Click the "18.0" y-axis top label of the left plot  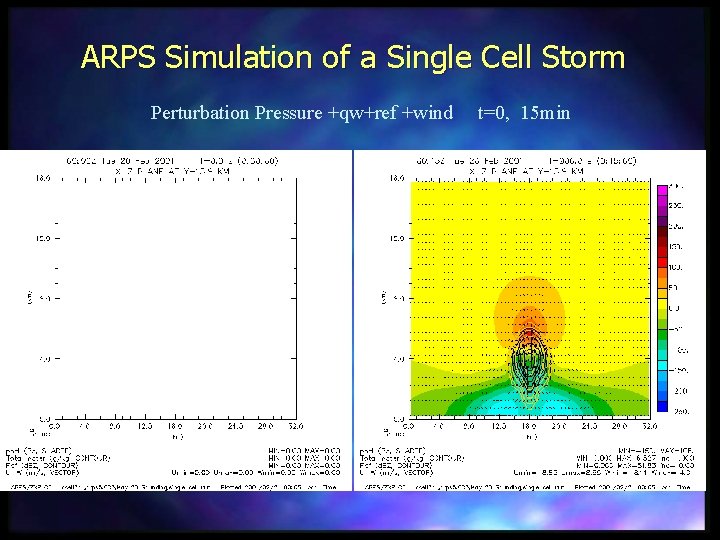43,178
